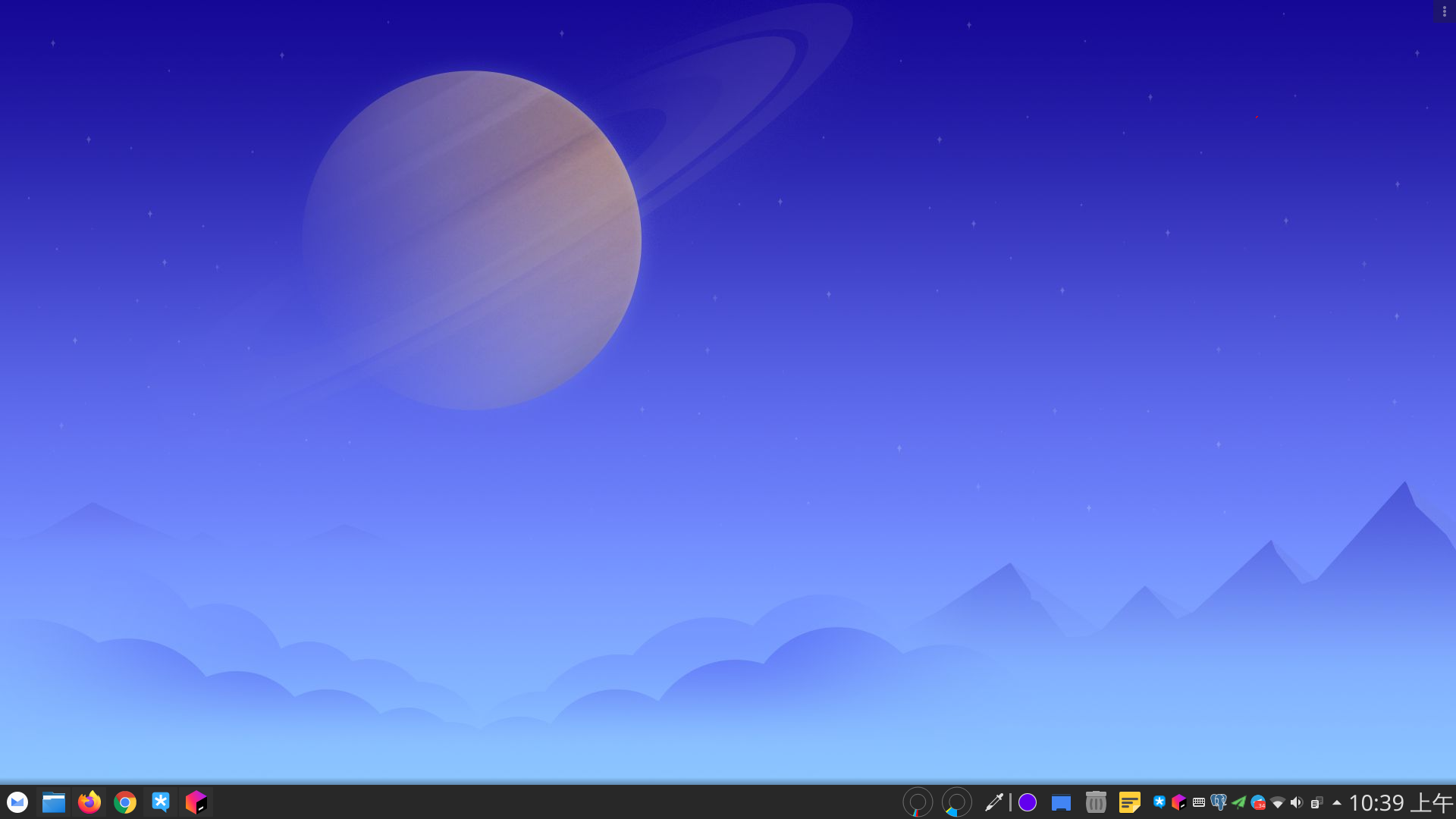Open the Trash from the system tray

pos(1097,802)
